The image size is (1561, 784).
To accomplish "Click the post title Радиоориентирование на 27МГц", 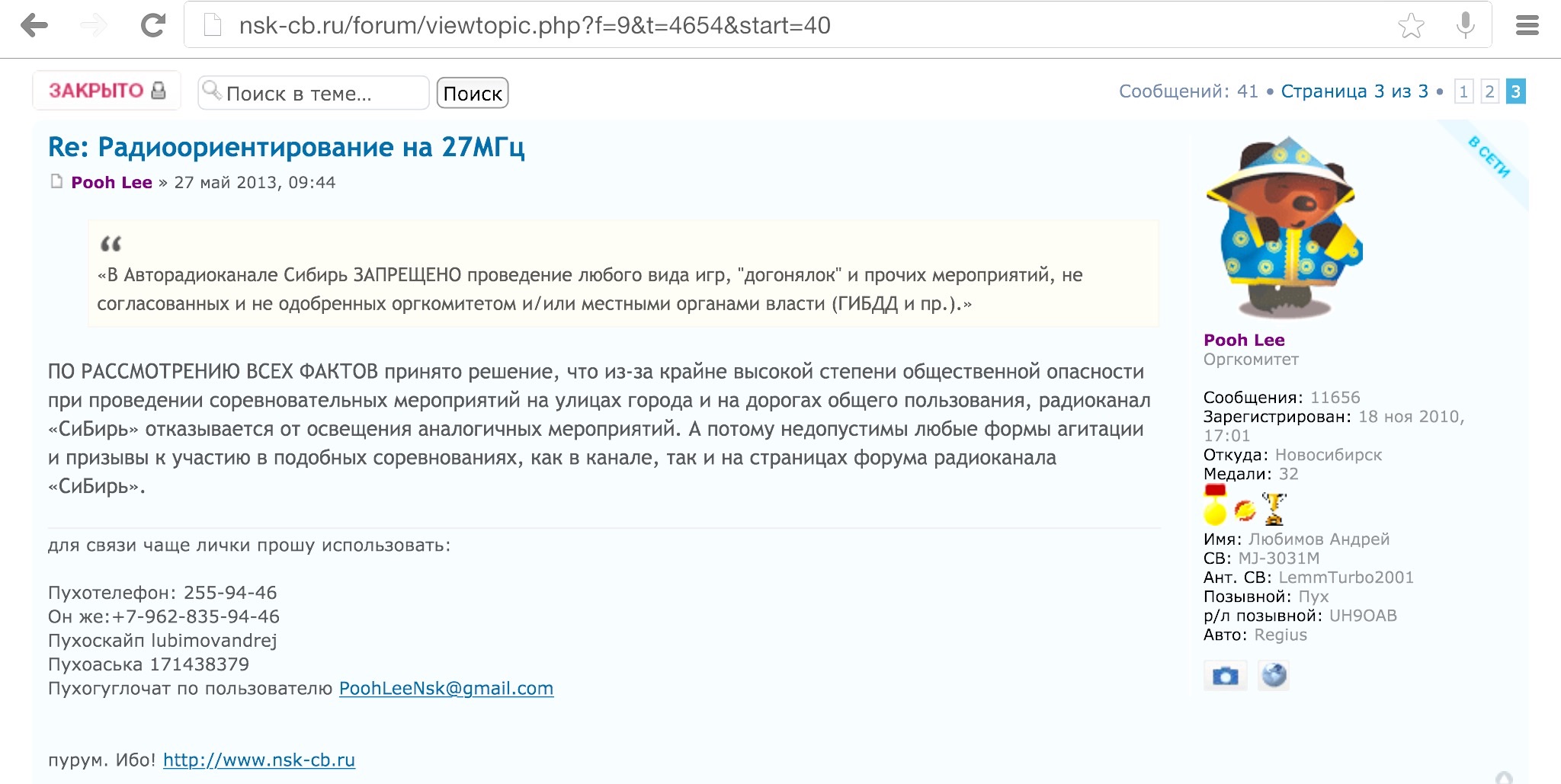I will pyautogui.click(x=286, y=147).
